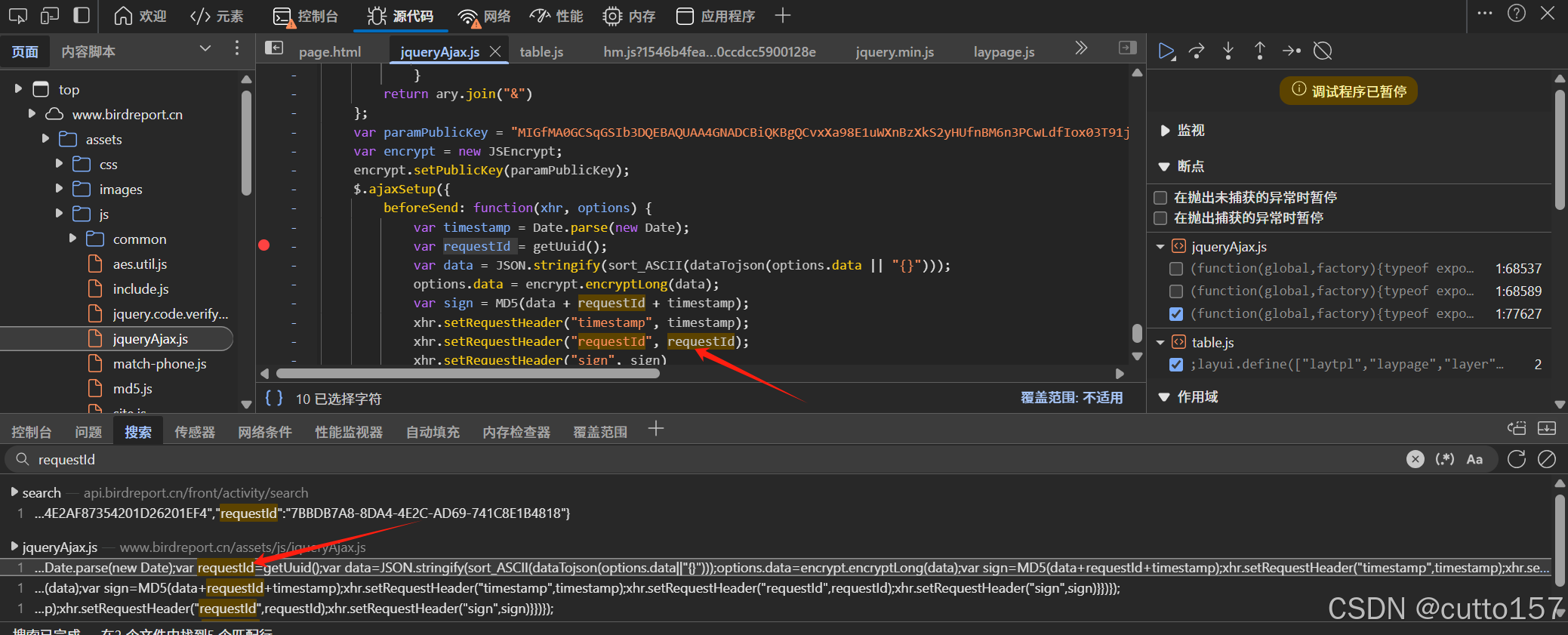Enable breakpoint at line 1:68537

pos(1176,269)
